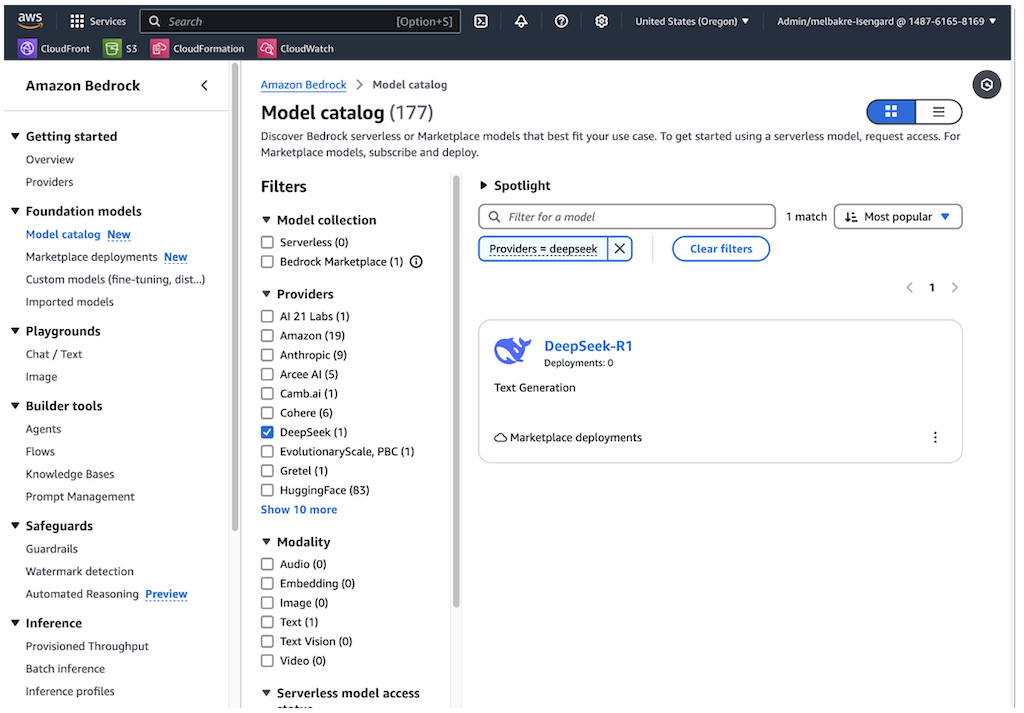Open AWS CloudShell terminal icon
1024x713 pixels.
[x=481, y=21]
